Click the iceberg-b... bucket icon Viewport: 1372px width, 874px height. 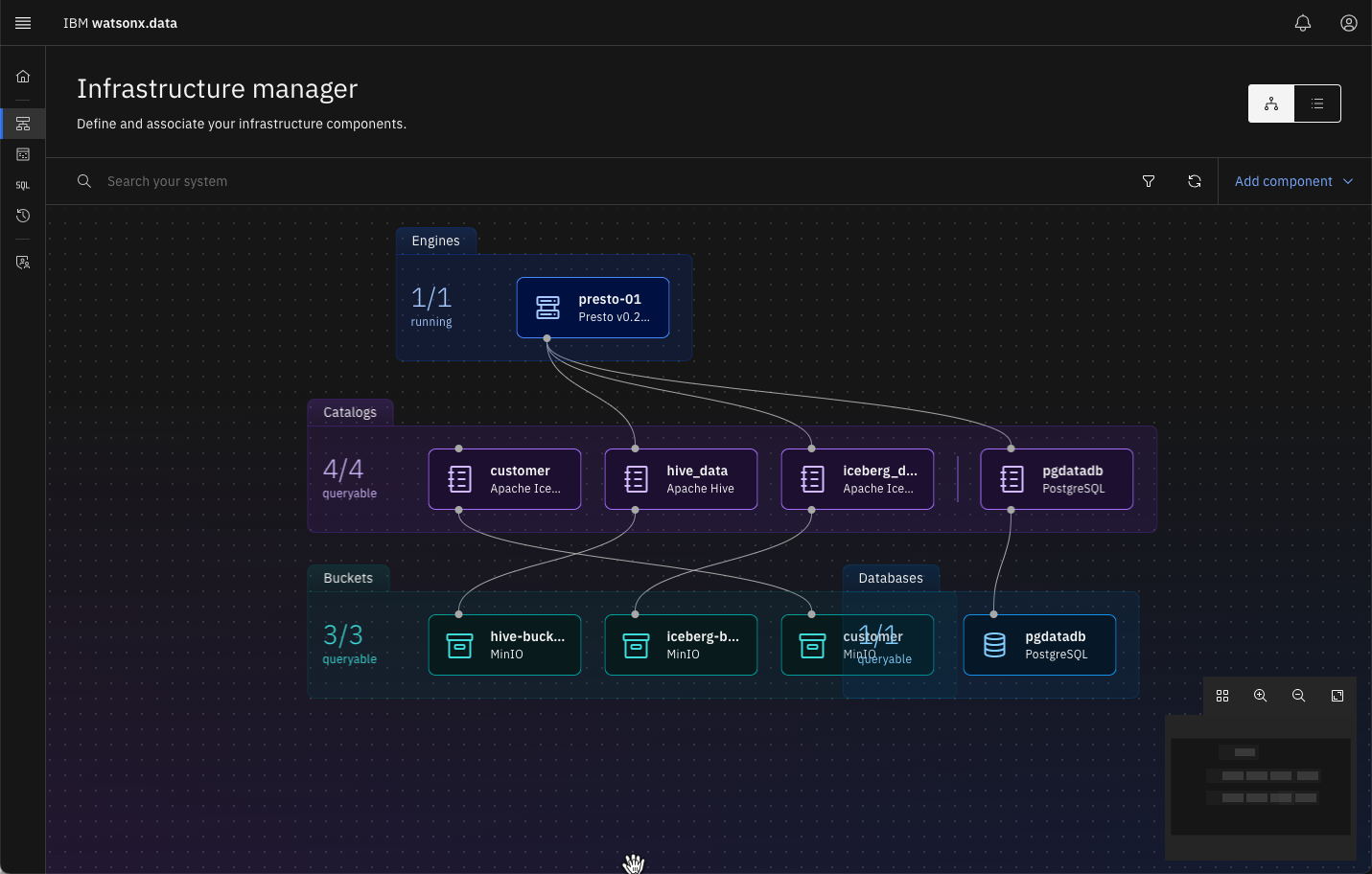coord(636,646)
